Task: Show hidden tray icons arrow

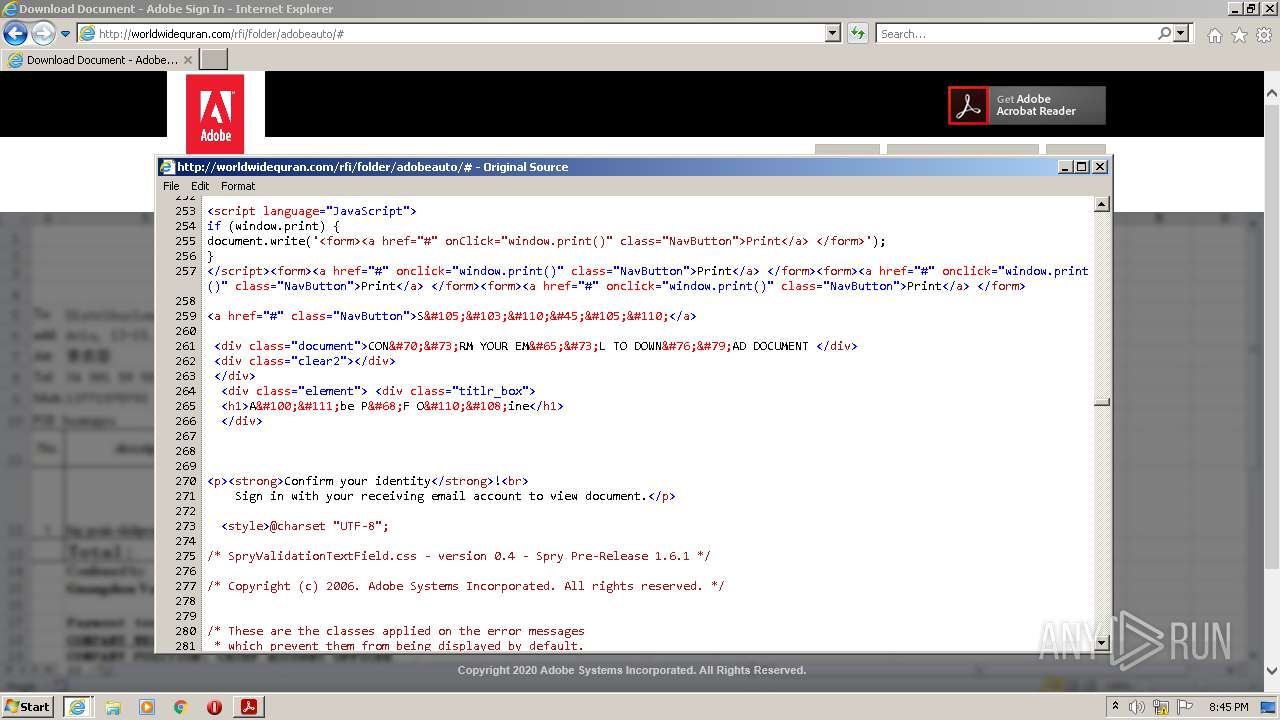Action: 1116,707
